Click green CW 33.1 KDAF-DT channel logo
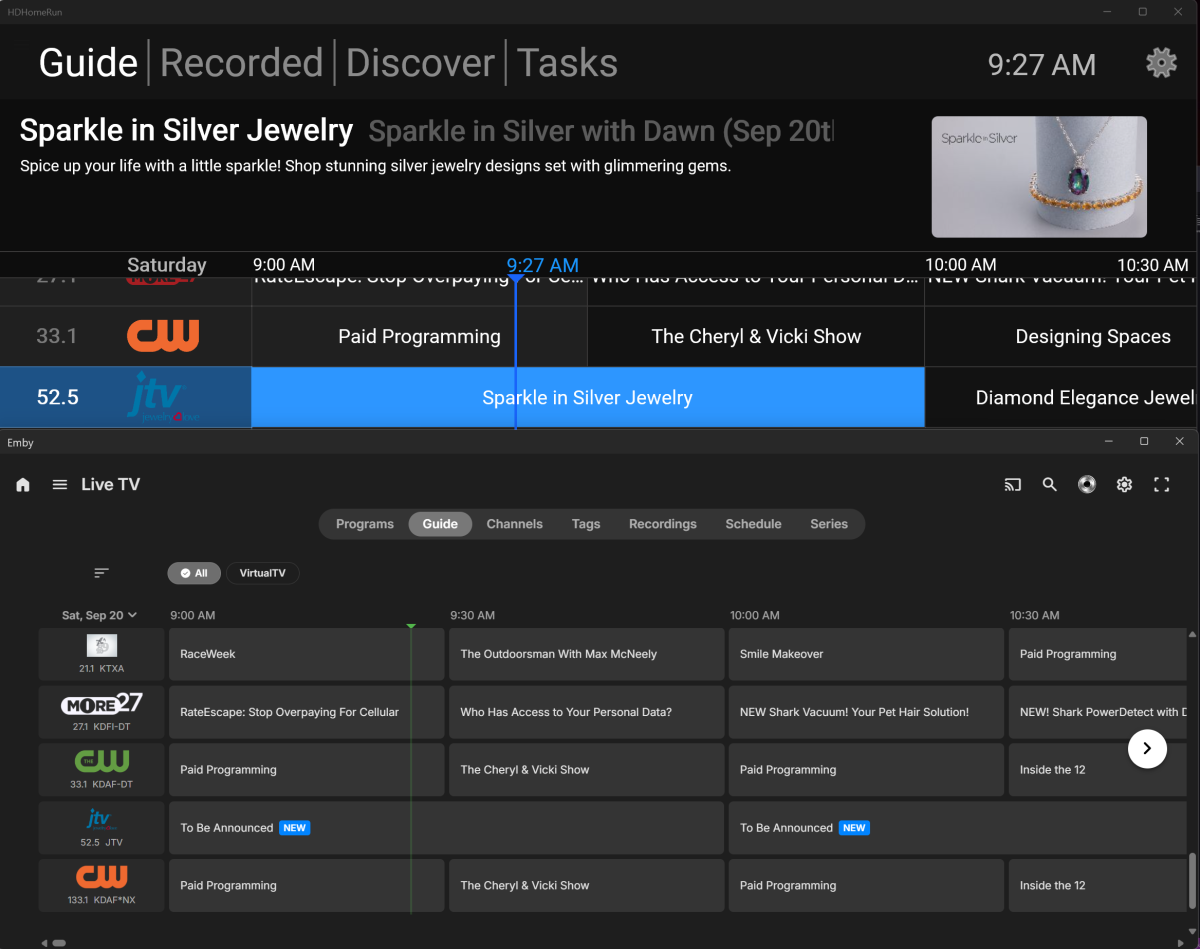 [x=101, y=761]
